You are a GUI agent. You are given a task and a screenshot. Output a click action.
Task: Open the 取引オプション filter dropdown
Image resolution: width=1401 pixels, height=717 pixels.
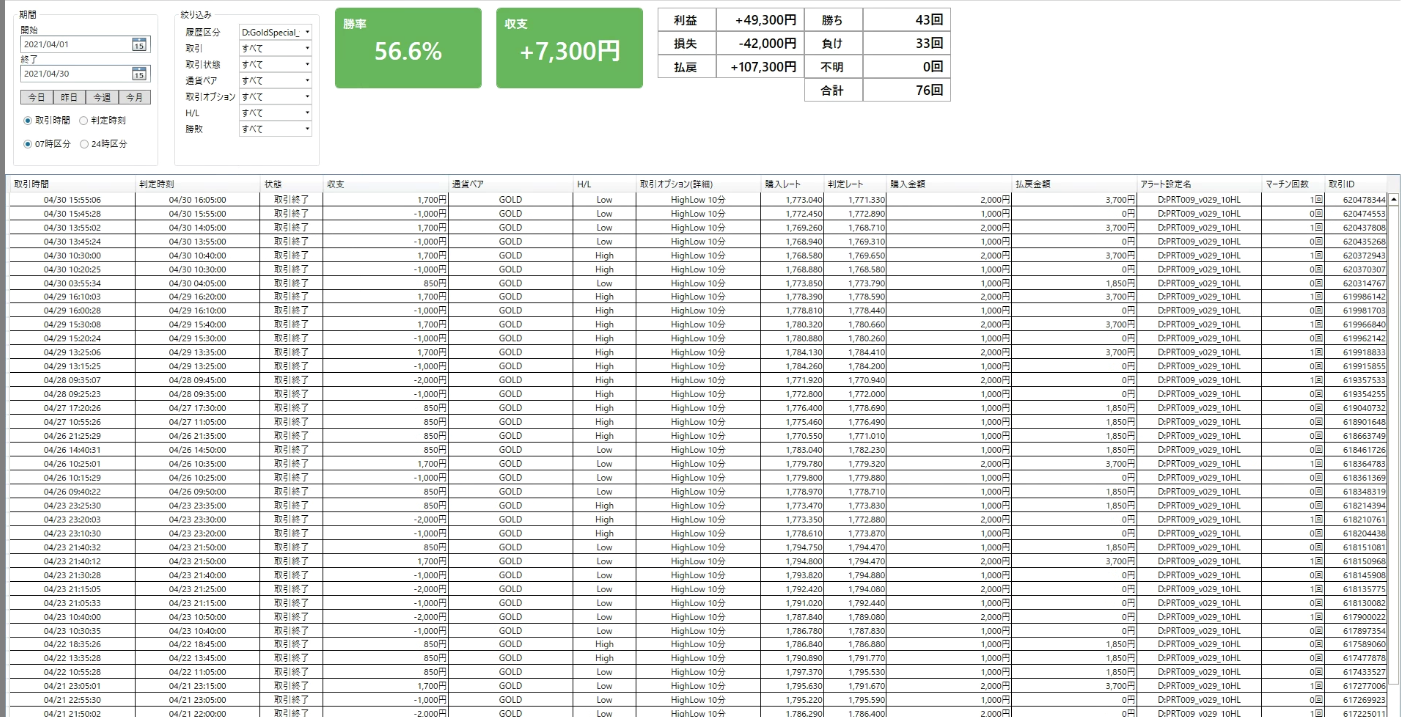275,97
